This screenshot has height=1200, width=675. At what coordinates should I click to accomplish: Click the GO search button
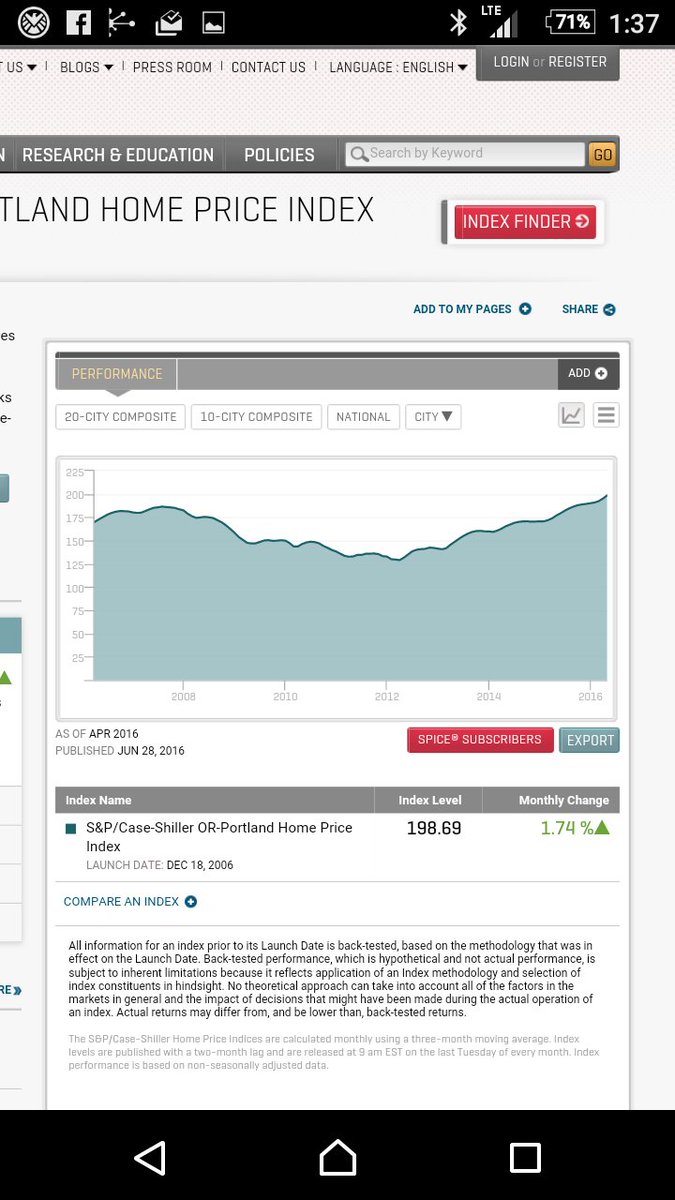click(x=602, y=155)
